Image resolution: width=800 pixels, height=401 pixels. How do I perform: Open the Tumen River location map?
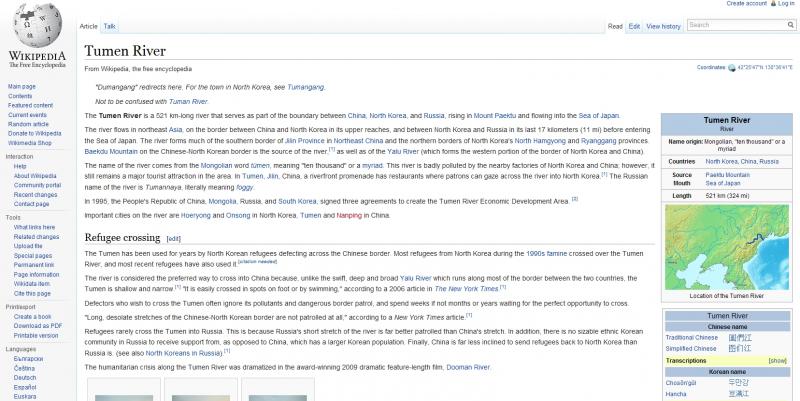727,247
